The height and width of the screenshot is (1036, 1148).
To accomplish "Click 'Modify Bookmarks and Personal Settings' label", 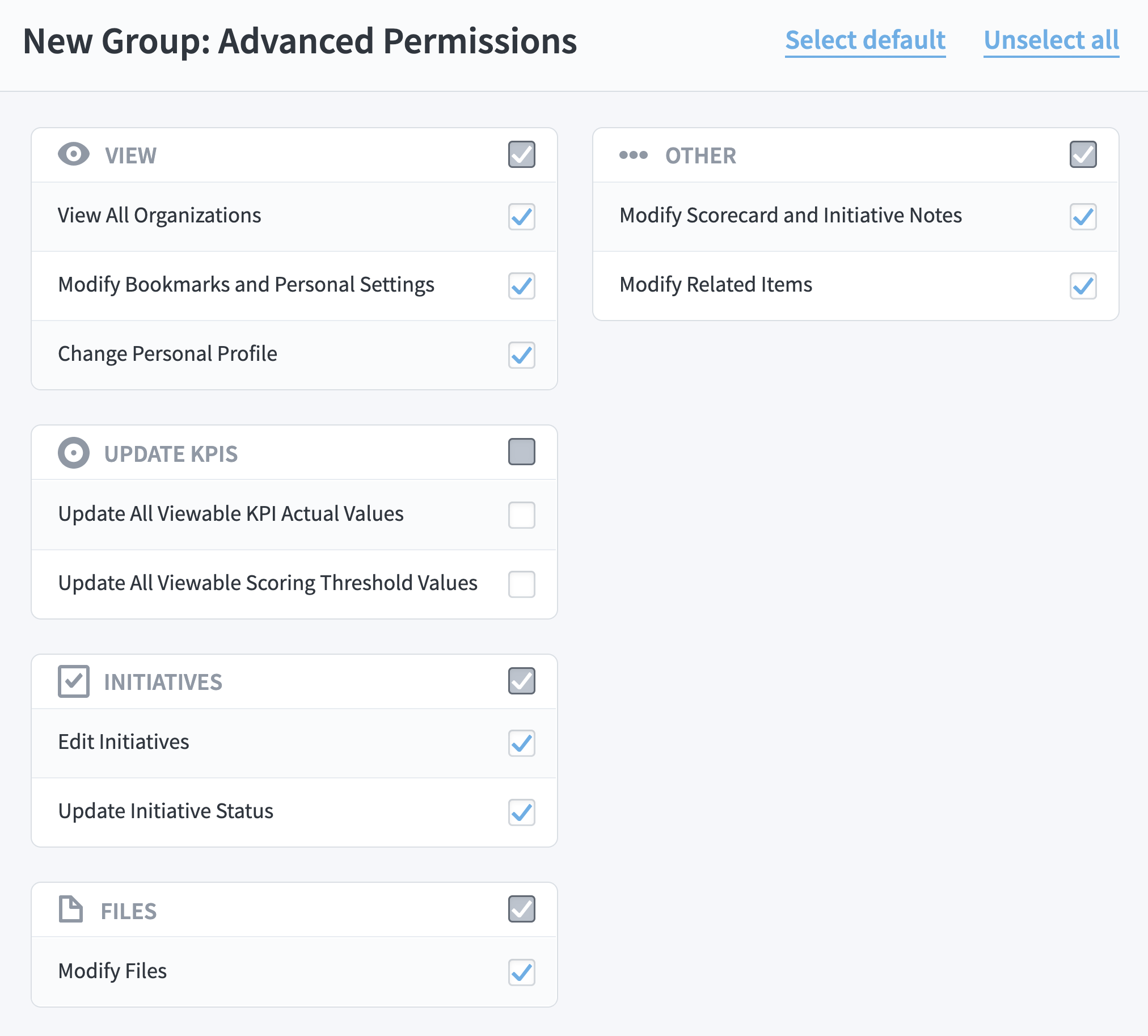I will click(x=246, y=285).
